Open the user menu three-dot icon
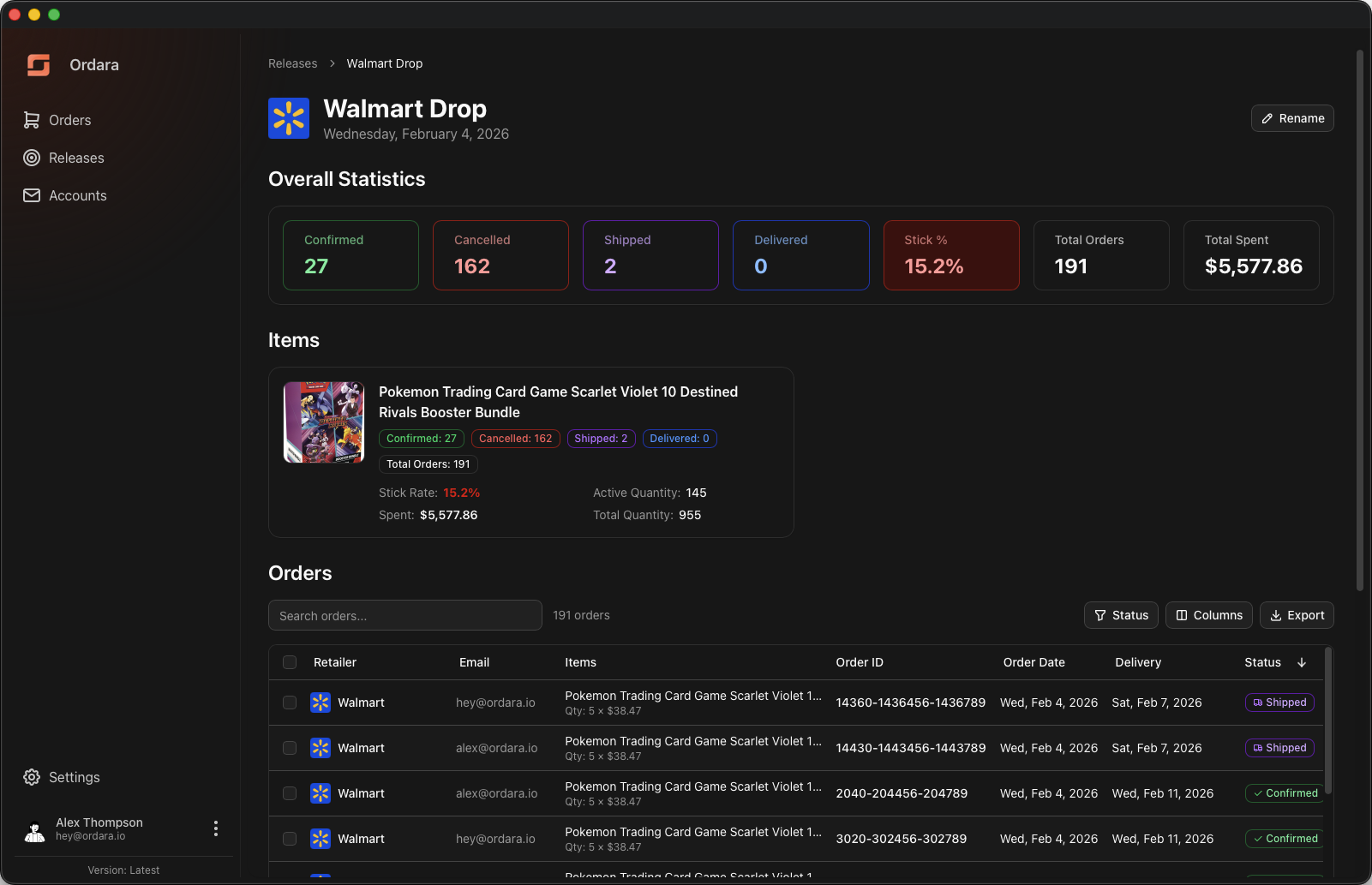1372x885 pixels. pos(216,828)
